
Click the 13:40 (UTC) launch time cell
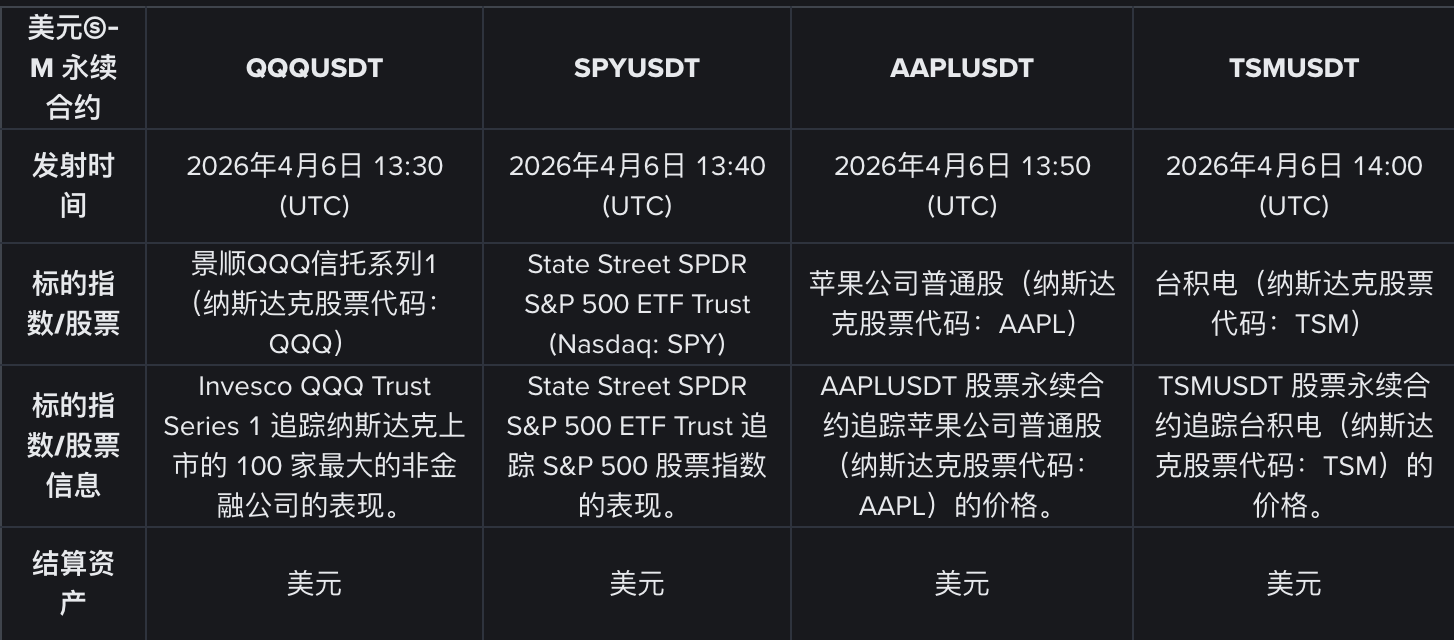636,185
